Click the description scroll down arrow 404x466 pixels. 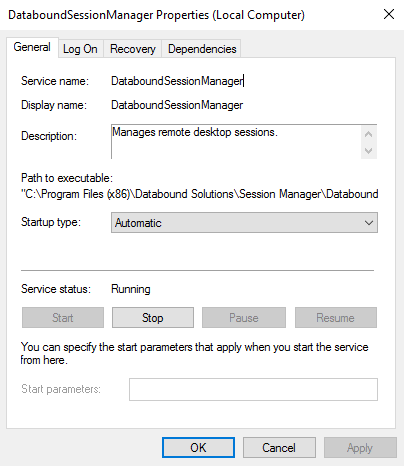369,151
